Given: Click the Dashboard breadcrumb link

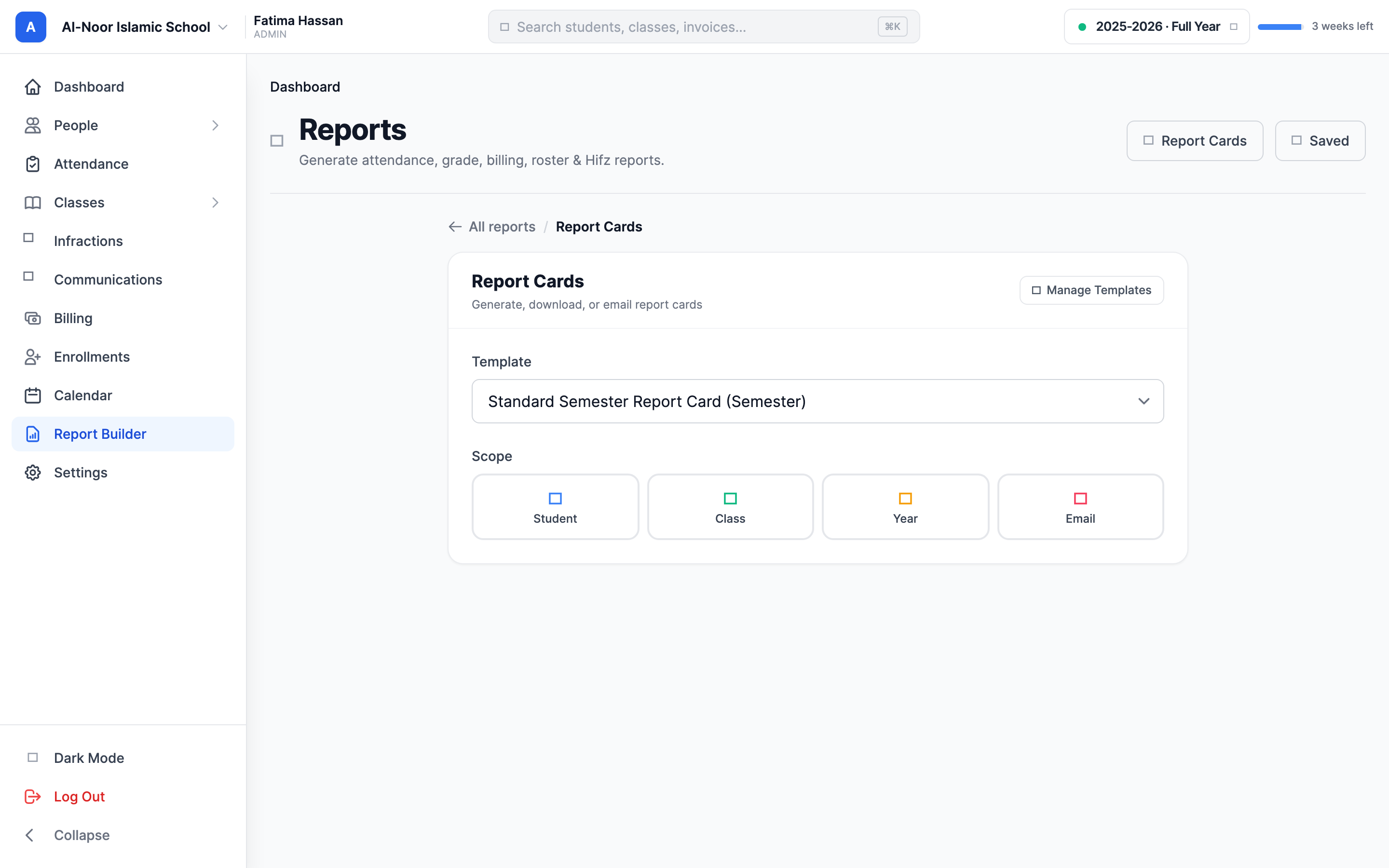Looking at the screenshot, I should (305, 87).
